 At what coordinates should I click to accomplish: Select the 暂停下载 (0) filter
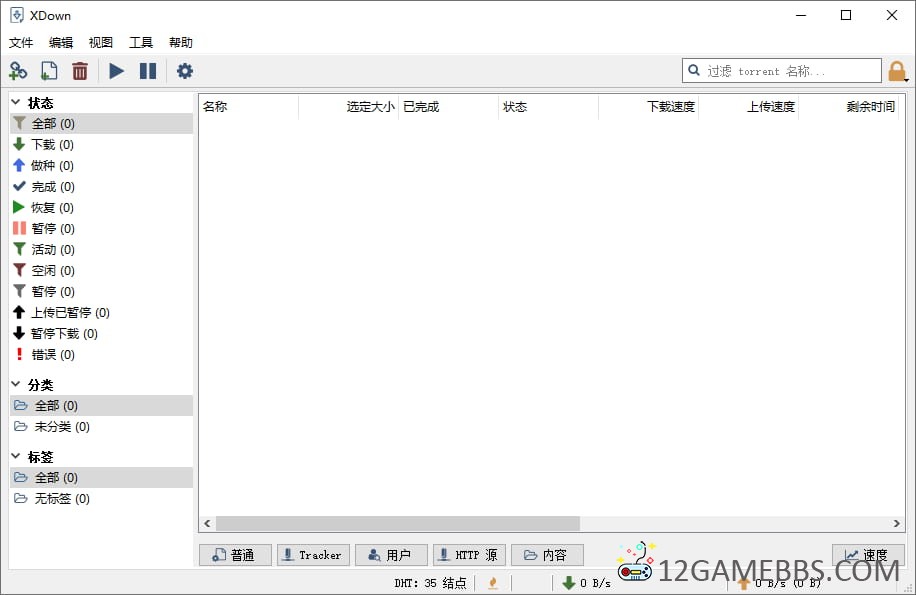(102, 333)
